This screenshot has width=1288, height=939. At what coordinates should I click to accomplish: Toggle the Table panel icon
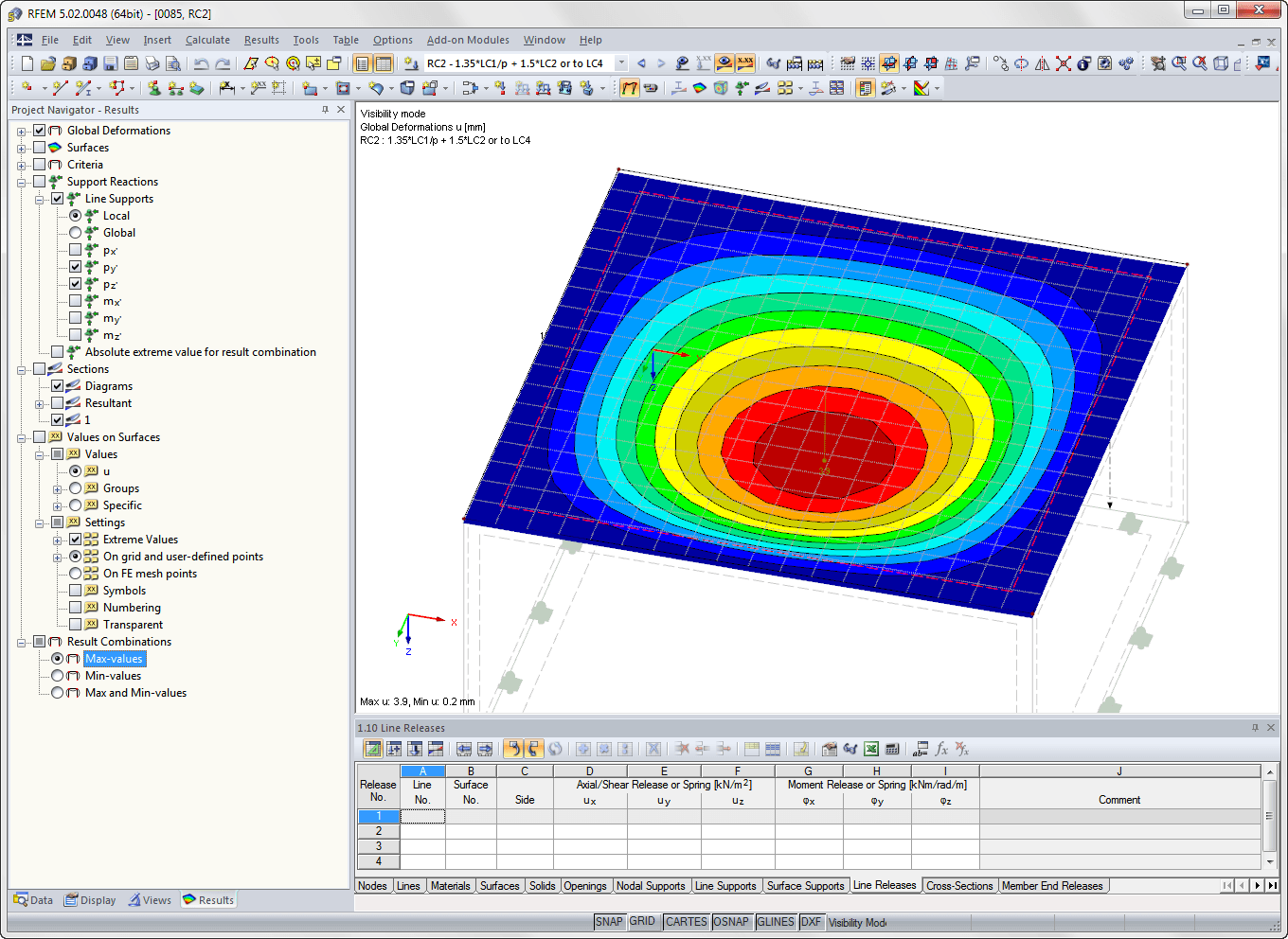pos(383,63)
